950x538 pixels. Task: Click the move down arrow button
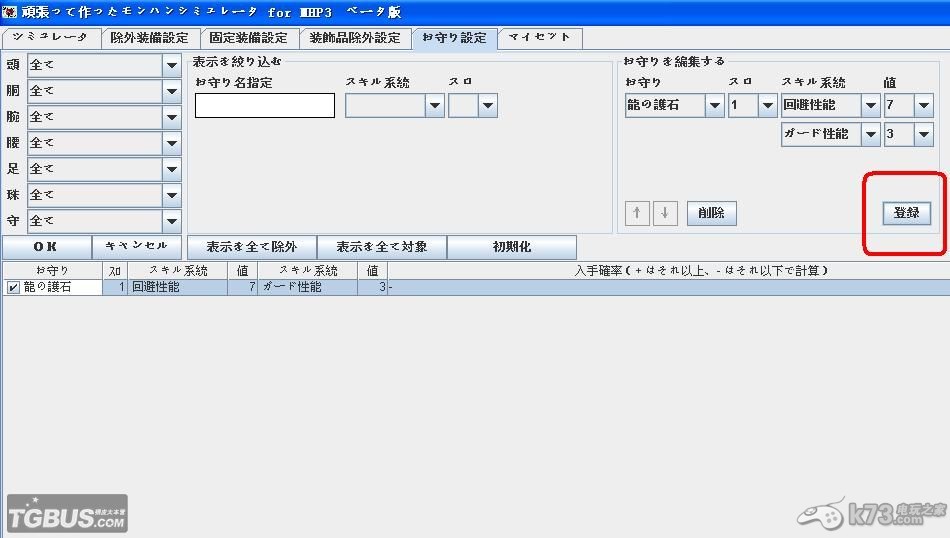pos(665,213)
